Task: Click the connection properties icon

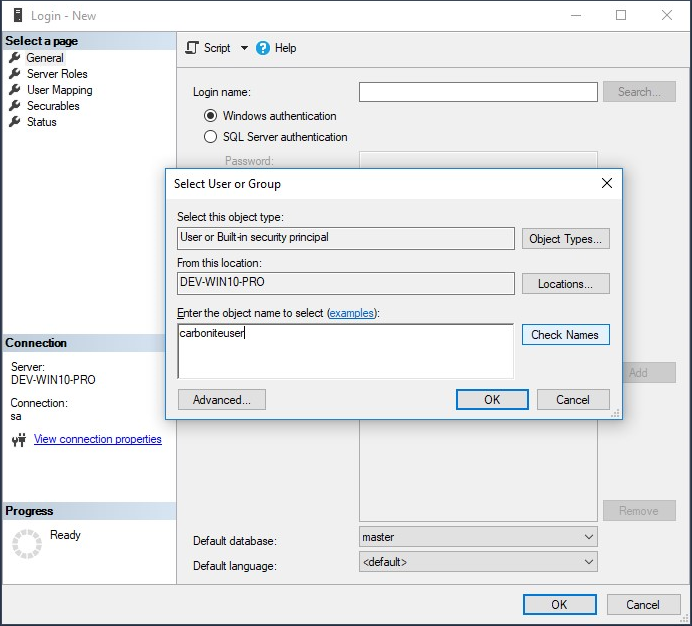Action: [x=18, y=440]
